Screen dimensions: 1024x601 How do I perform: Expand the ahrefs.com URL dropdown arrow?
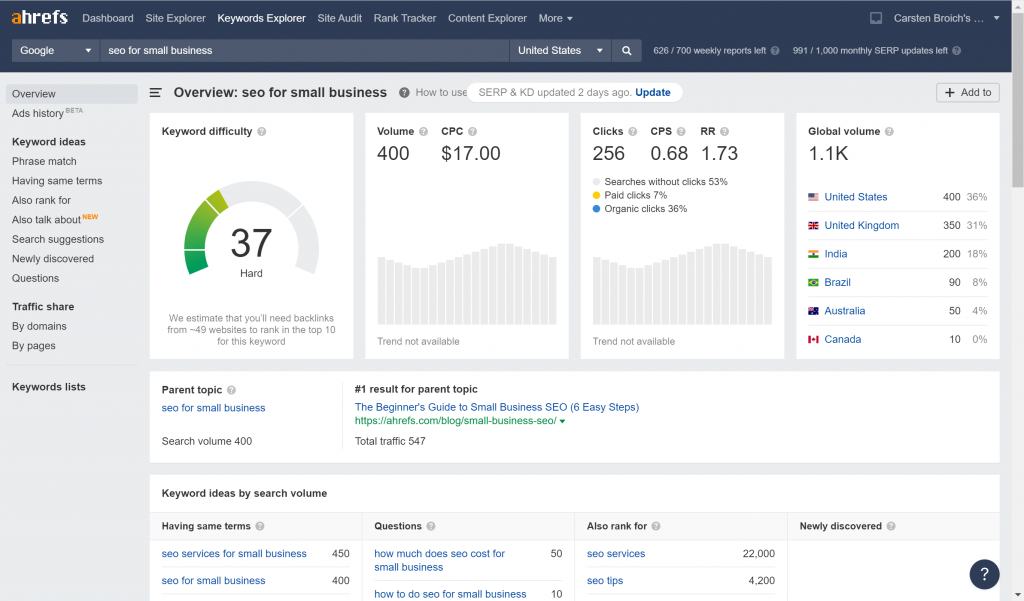click(x=562, y=421)
